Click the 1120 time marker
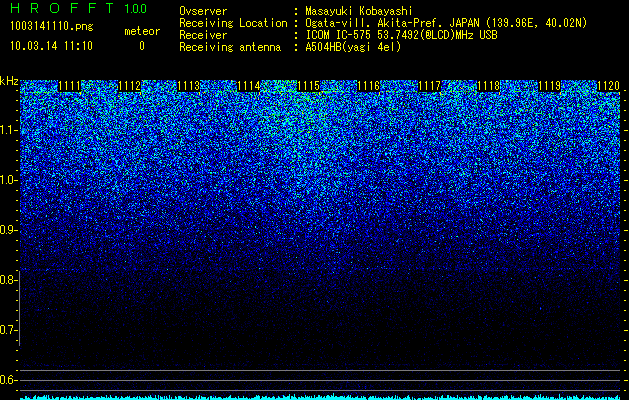The image size is (629, 400). pos(609,86)
